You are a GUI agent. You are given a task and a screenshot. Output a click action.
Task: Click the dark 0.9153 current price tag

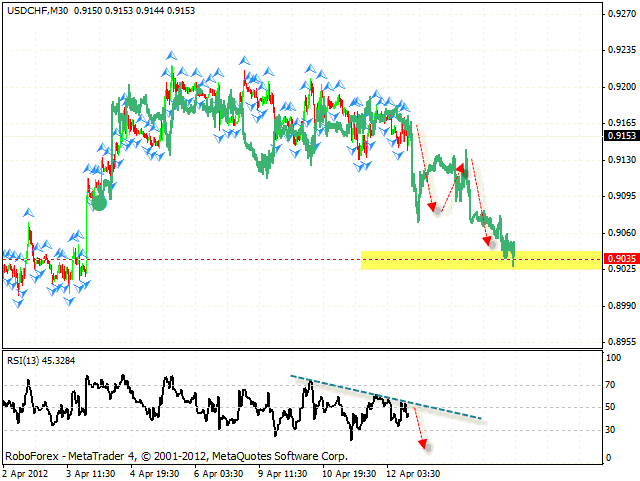point(619,136)
